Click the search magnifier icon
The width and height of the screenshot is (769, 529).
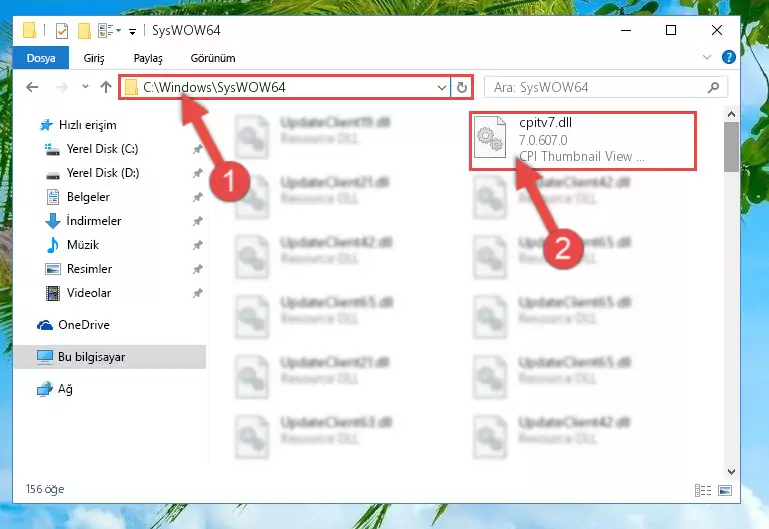714,87
